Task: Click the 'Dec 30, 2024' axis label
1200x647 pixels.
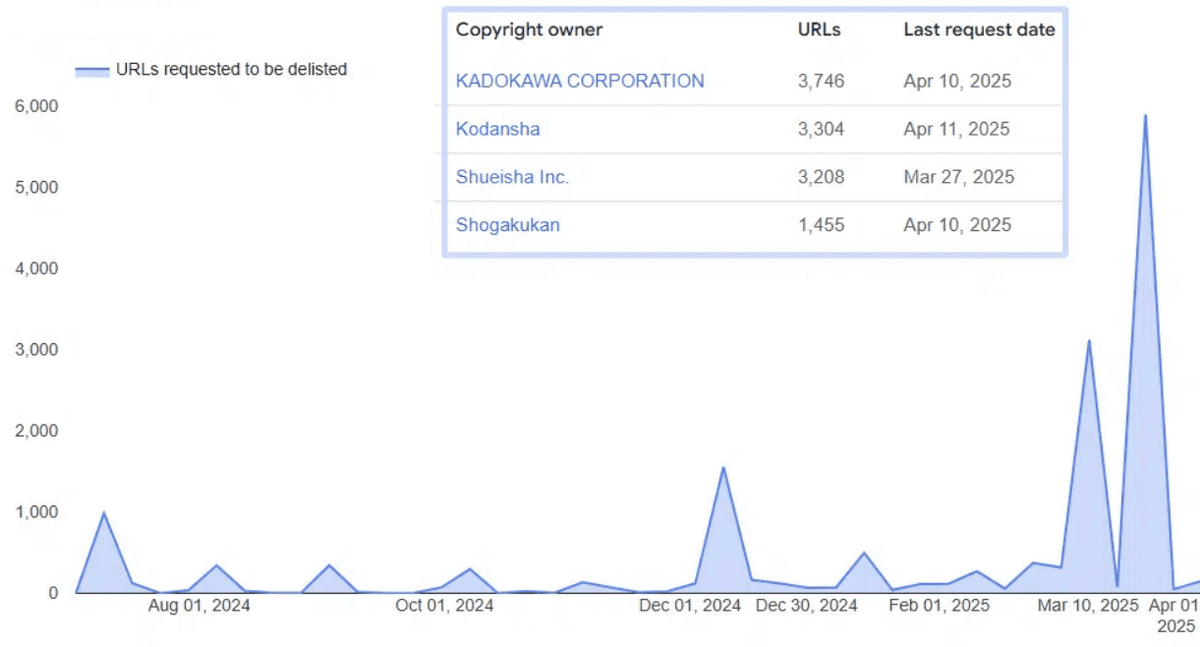Action: 806,606
